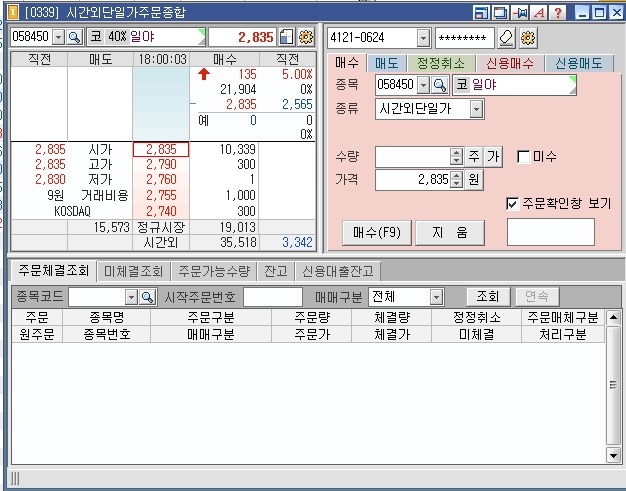
Task: Click the eraser icon next to the password field
Action: [506, 38]
